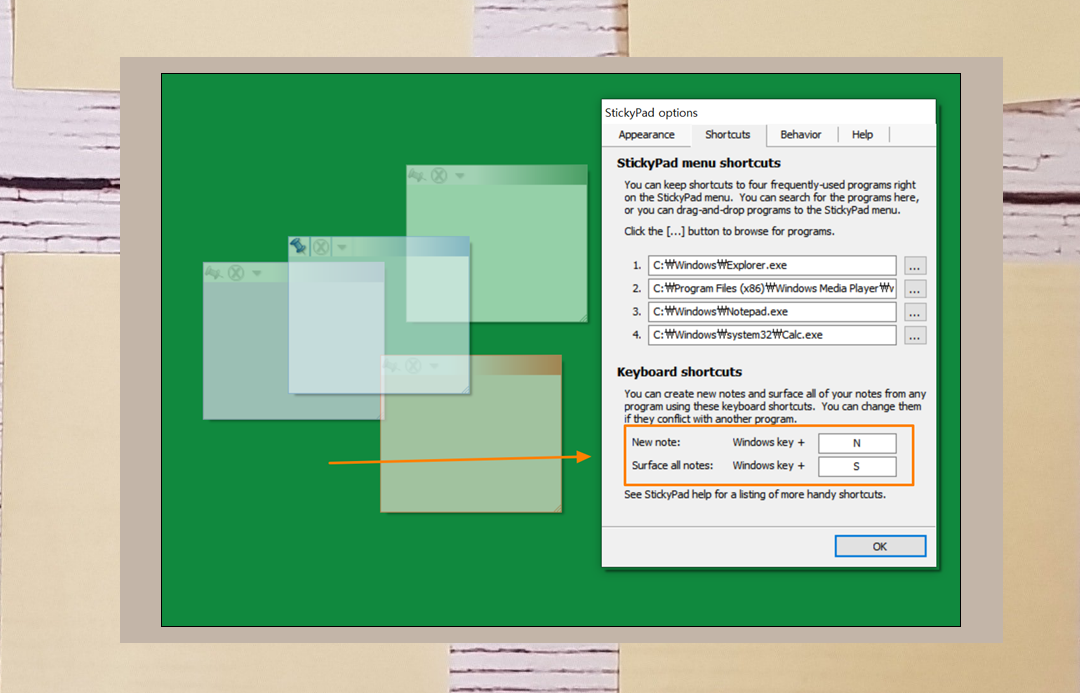Screen dimensions: 1080x693
Task: Click the StickyPad options title text
Action: [651, 112]
